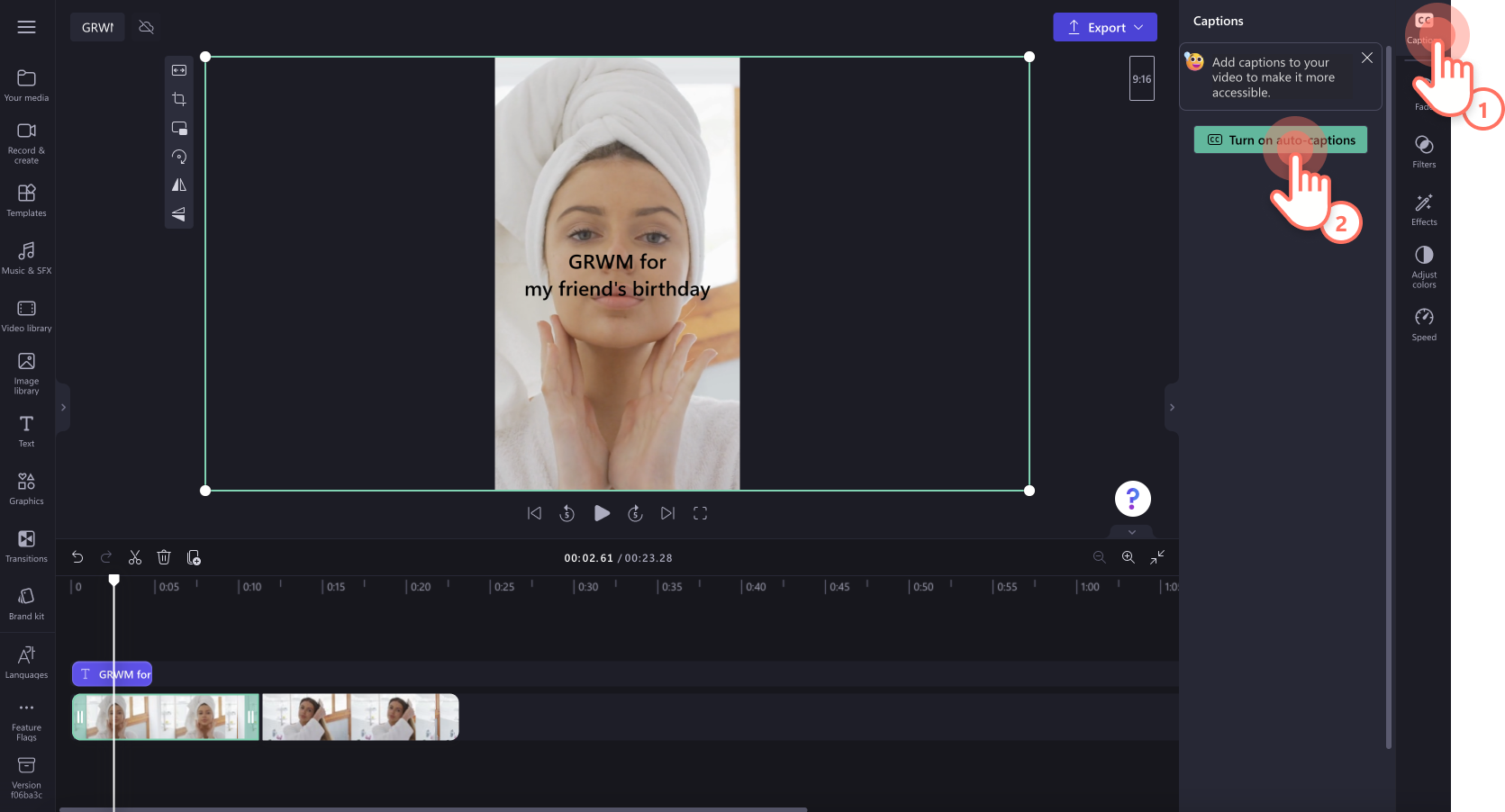The image size is (1505, 812).
Task: Play the video preview
Action: (602, 513)
